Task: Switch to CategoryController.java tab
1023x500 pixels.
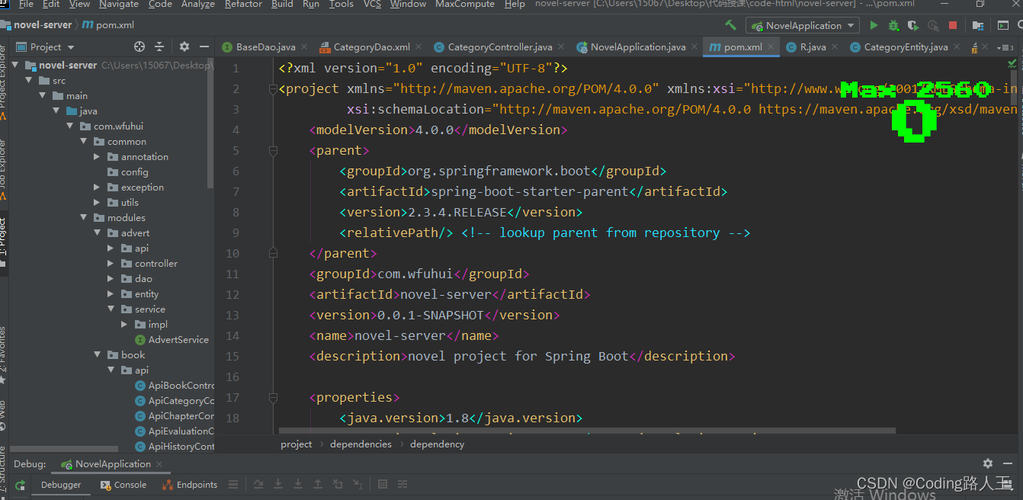Action: click(498, 47)
